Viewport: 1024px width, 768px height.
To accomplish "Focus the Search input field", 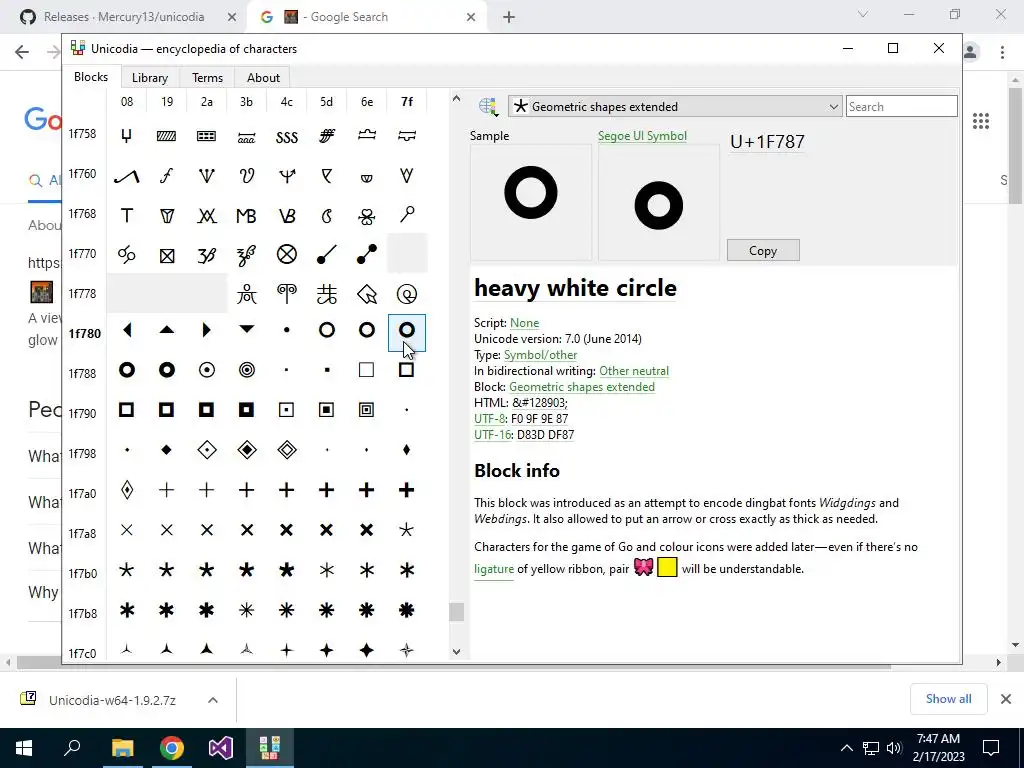I will coord(901,106).
